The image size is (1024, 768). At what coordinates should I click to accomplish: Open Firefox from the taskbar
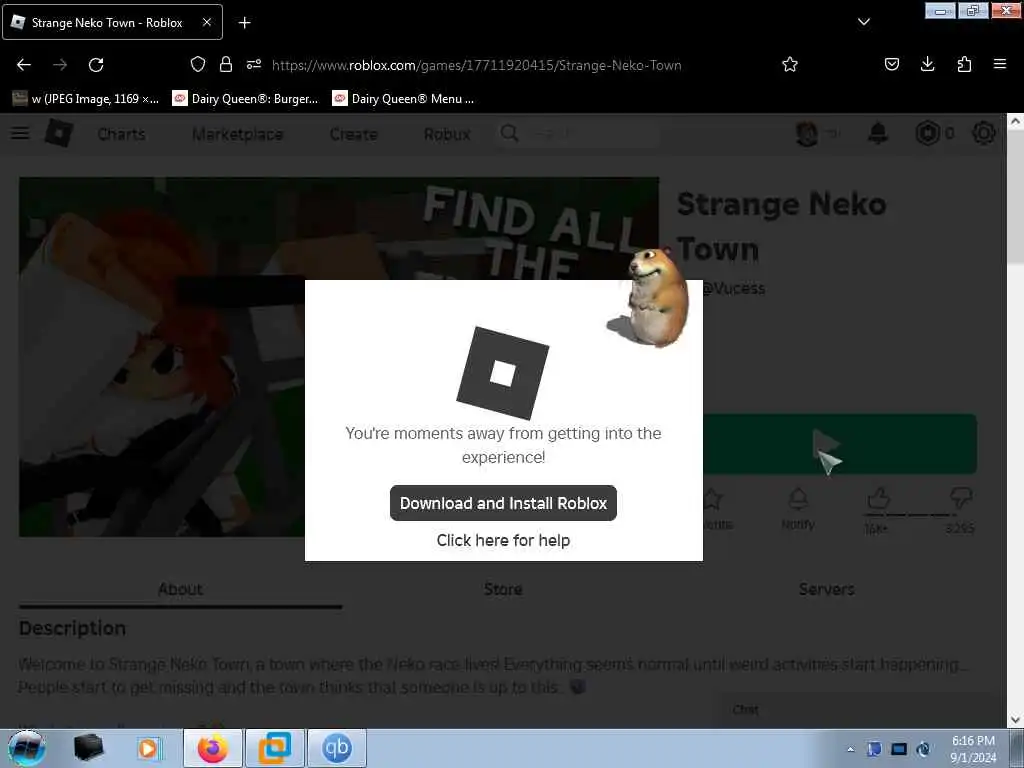213,748
